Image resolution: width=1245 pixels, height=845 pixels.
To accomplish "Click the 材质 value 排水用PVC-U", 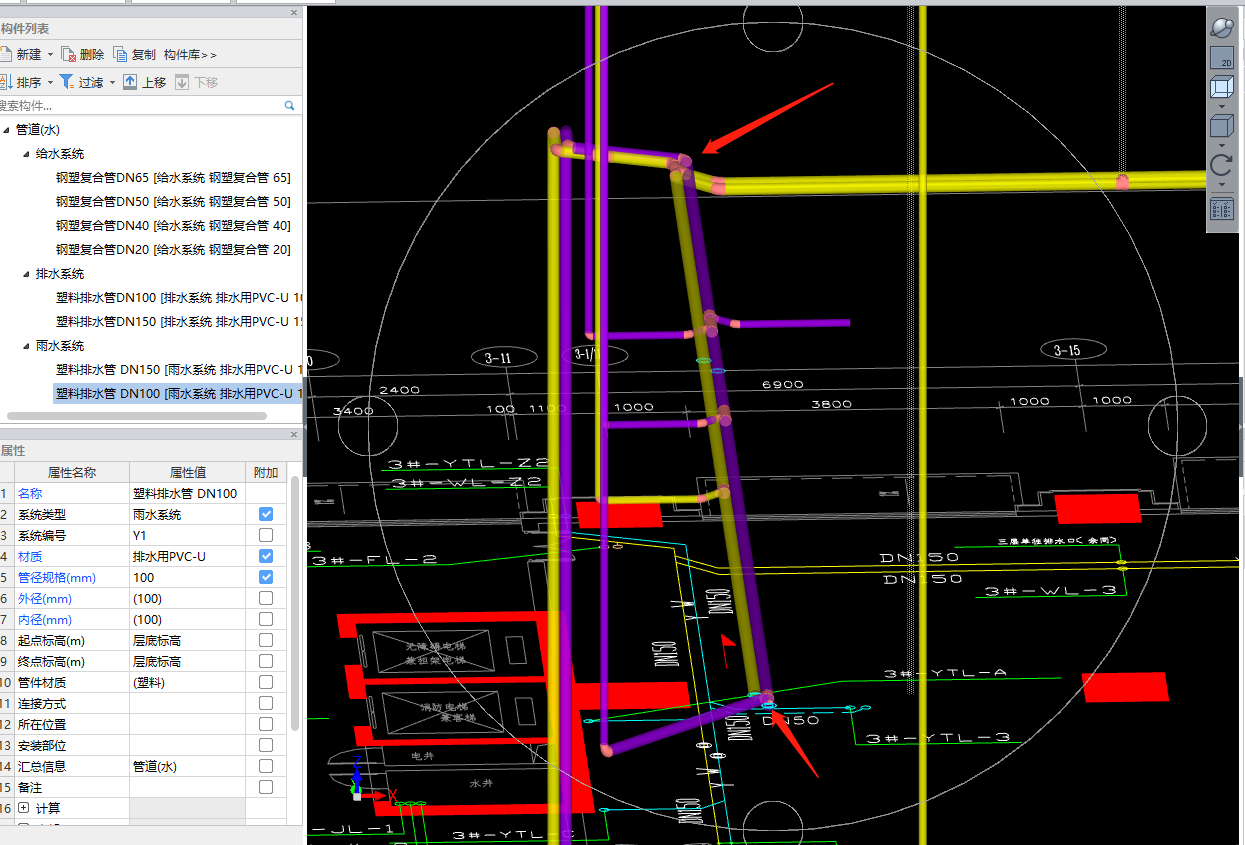I will [187, 556].
